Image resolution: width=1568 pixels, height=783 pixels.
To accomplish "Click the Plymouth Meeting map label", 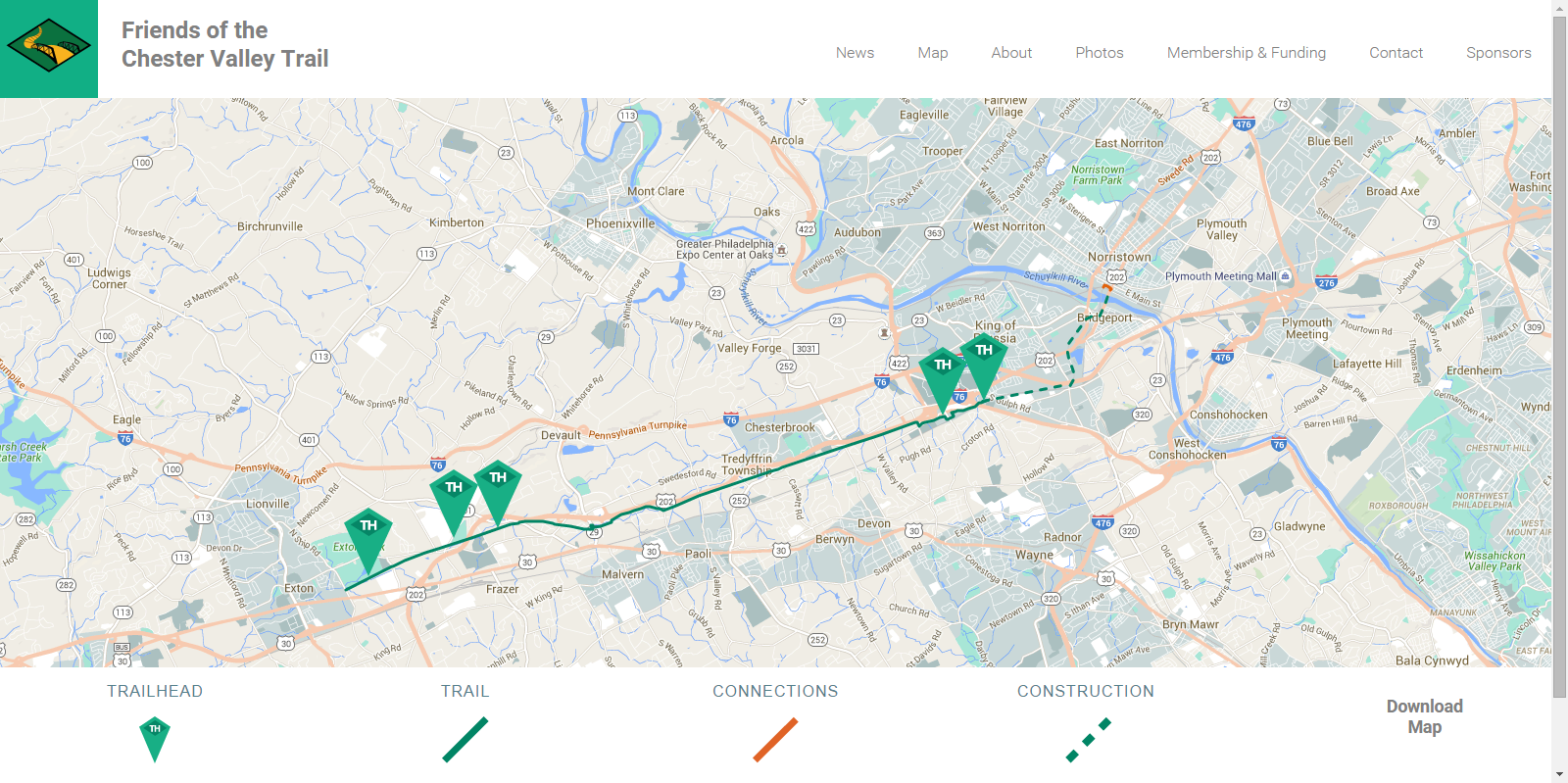I will click(1306, 328).
